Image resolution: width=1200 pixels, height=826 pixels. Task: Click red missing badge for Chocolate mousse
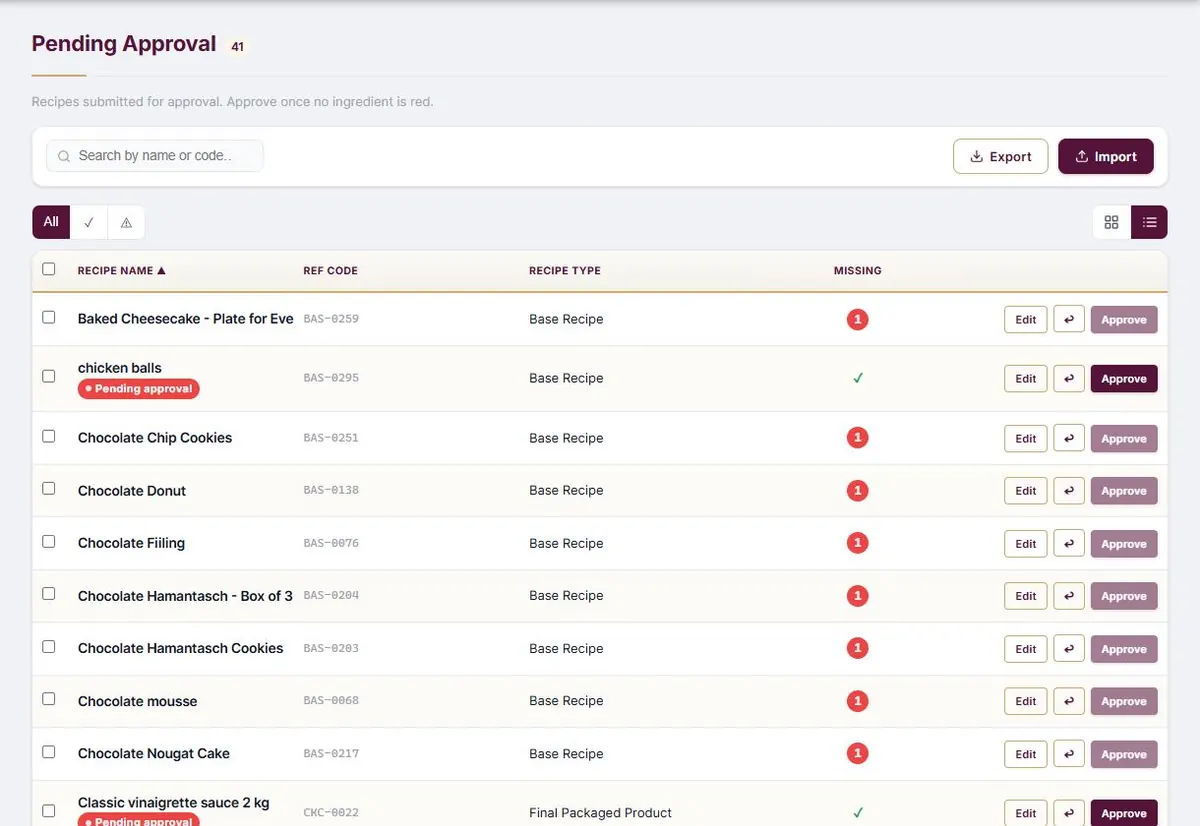(856, 701)
